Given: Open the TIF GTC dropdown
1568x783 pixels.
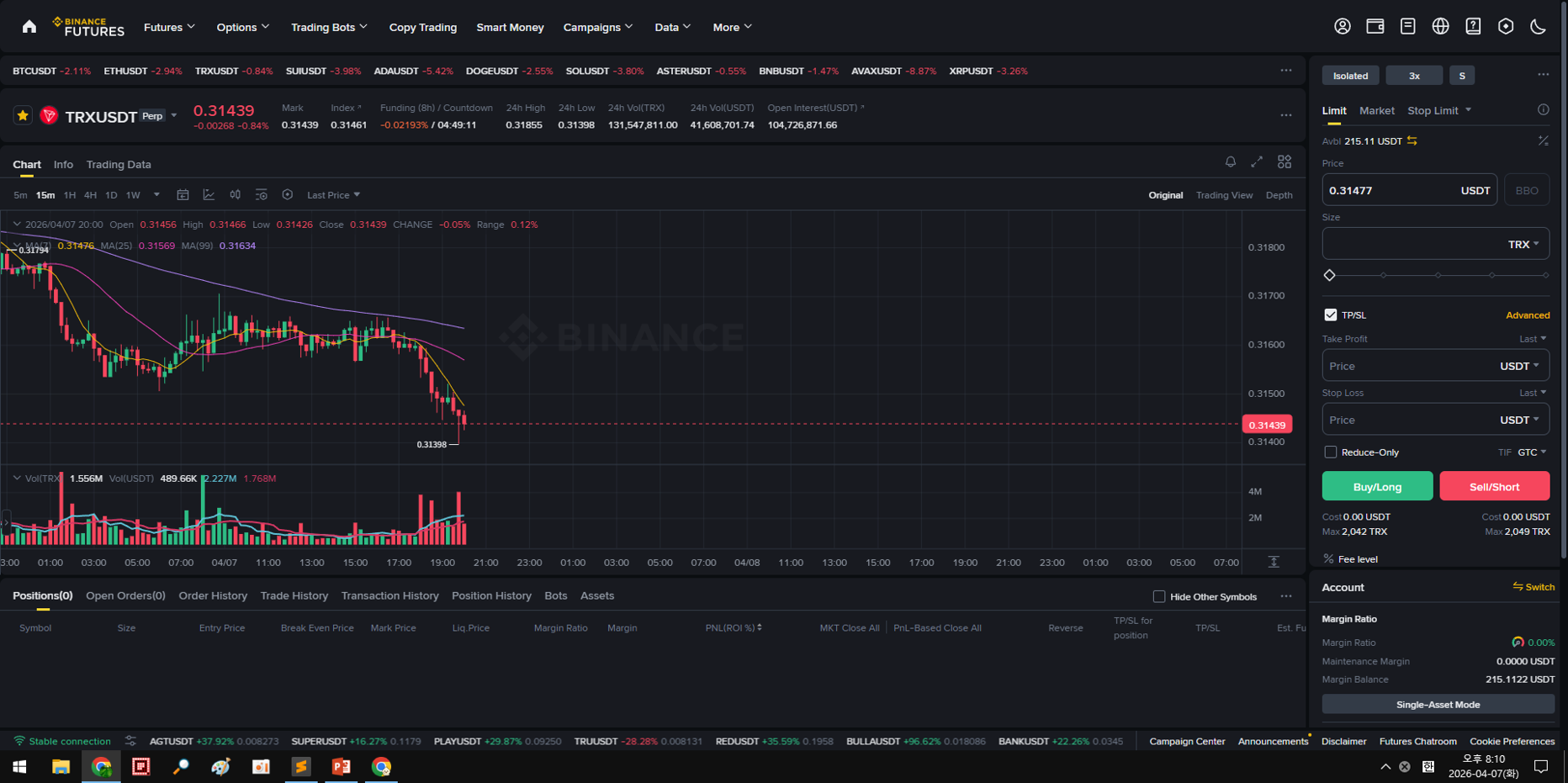Looking at the screenshot, I should [1532, 452].
